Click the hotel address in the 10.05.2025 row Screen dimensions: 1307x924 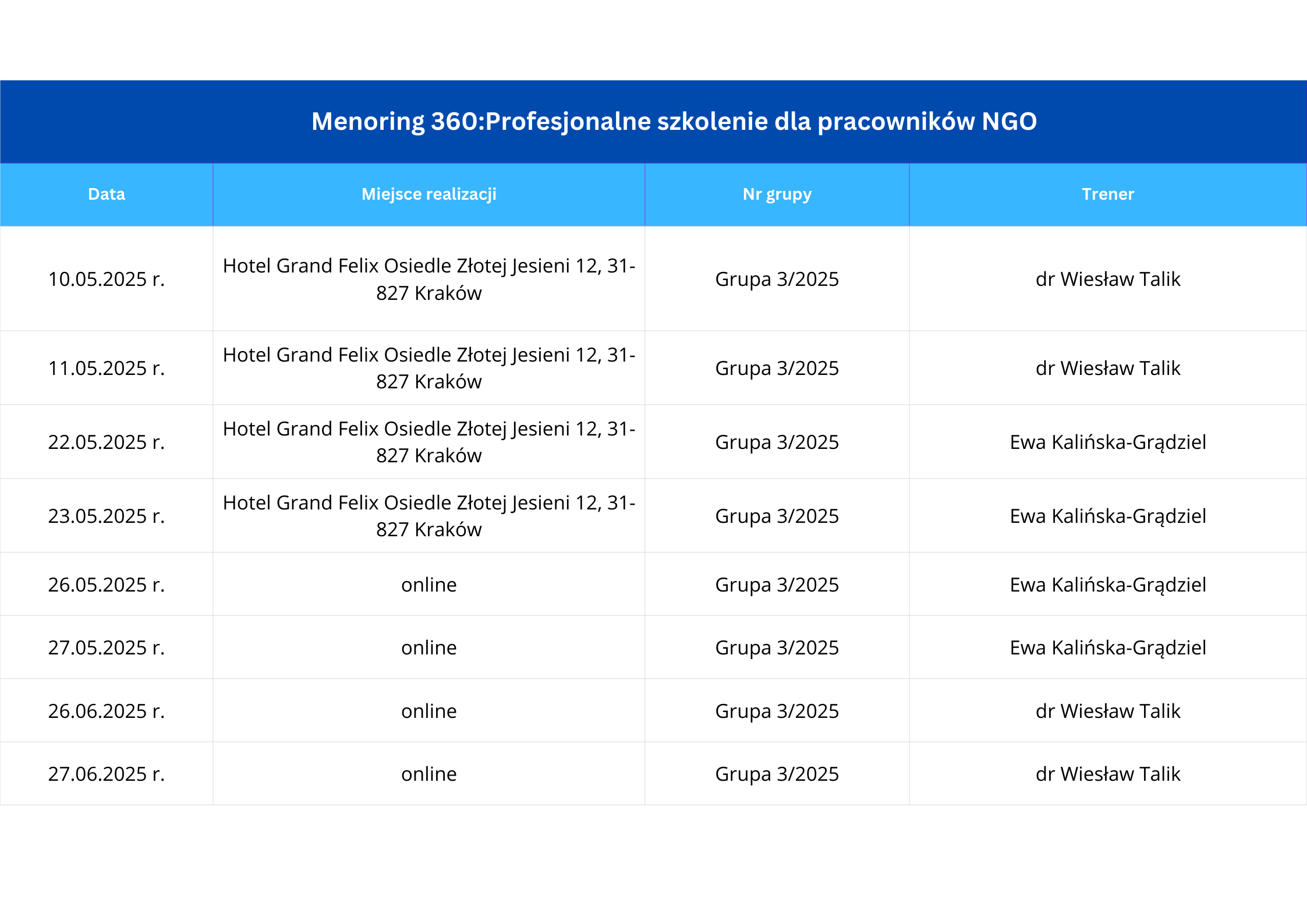pos(428,279)
